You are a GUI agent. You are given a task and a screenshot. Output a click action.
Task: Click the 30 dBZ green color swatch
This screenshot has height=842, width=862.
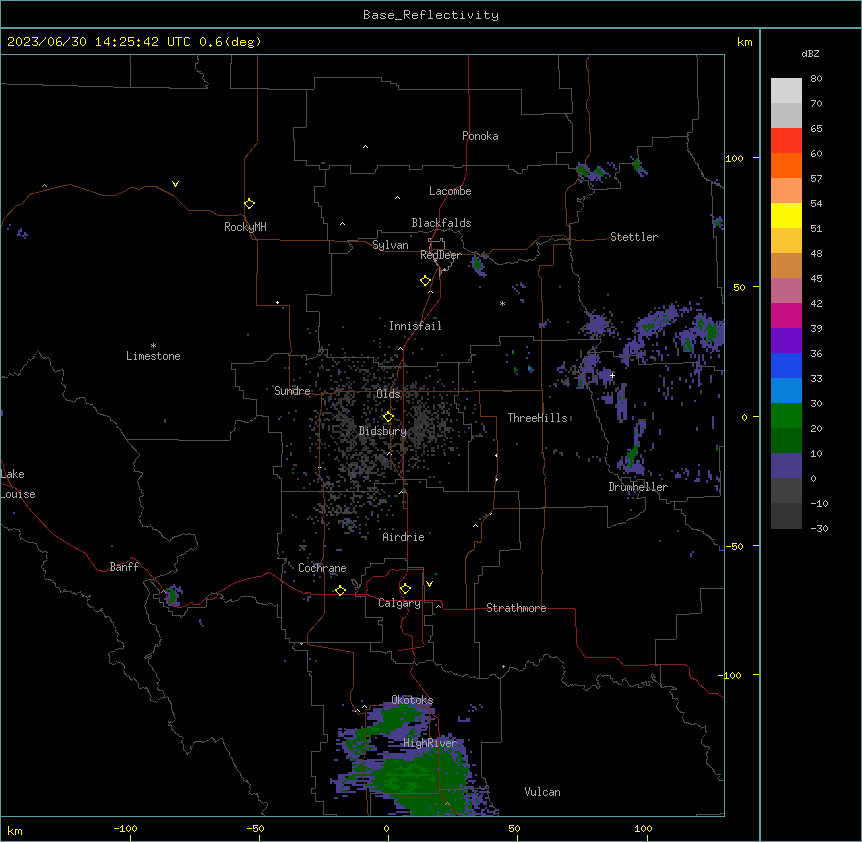pos(786,416)
